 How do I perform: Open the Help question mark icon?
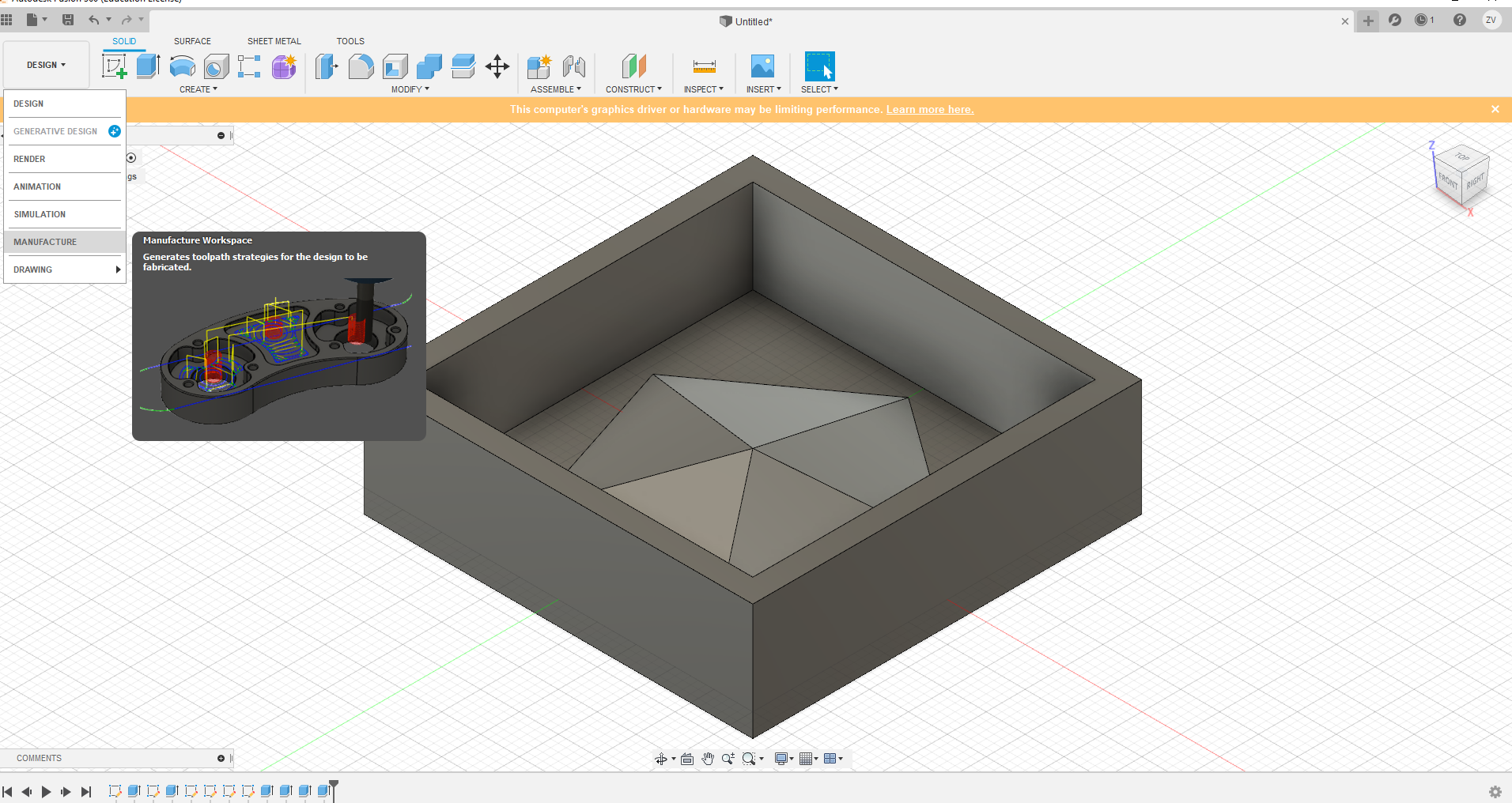(x=1460, y=21)
